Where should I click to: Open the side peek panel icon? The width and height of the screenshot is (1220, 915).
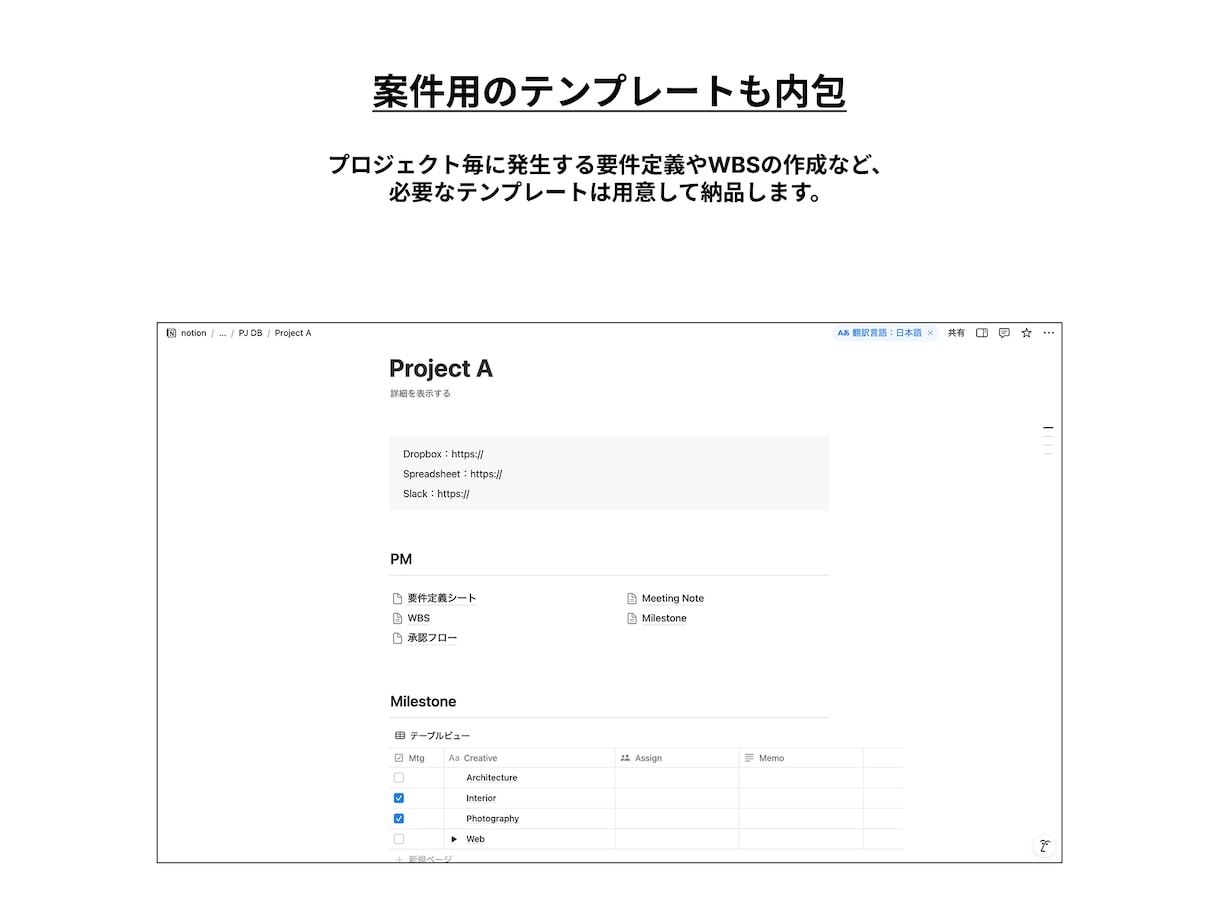click(982, 333)
